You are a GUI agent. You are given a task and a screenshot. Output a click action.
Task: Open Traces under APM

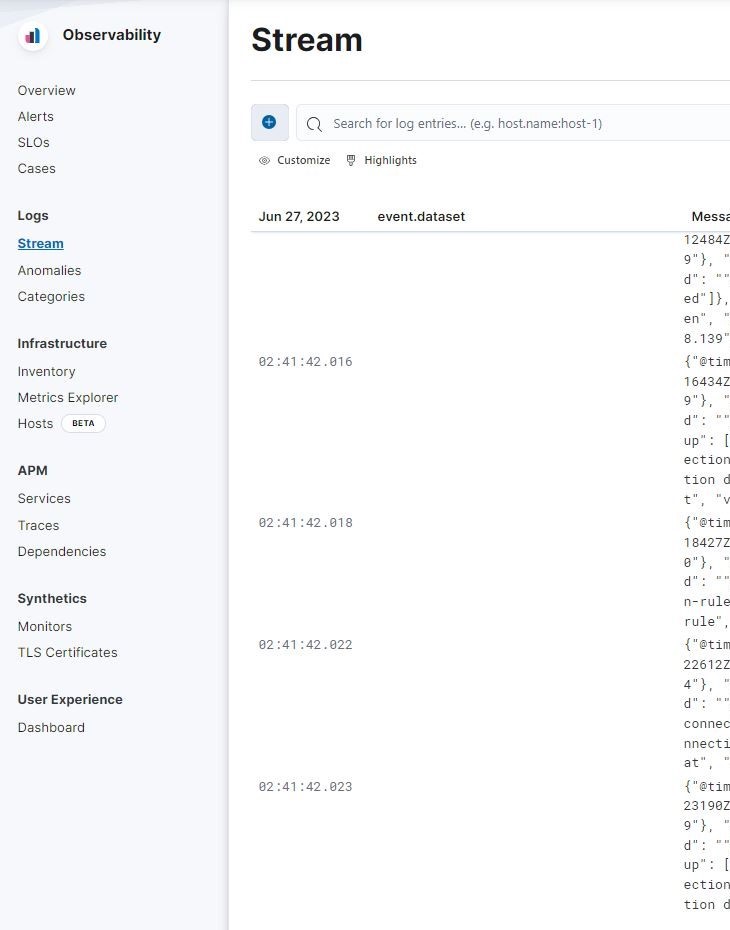point(38,525)
